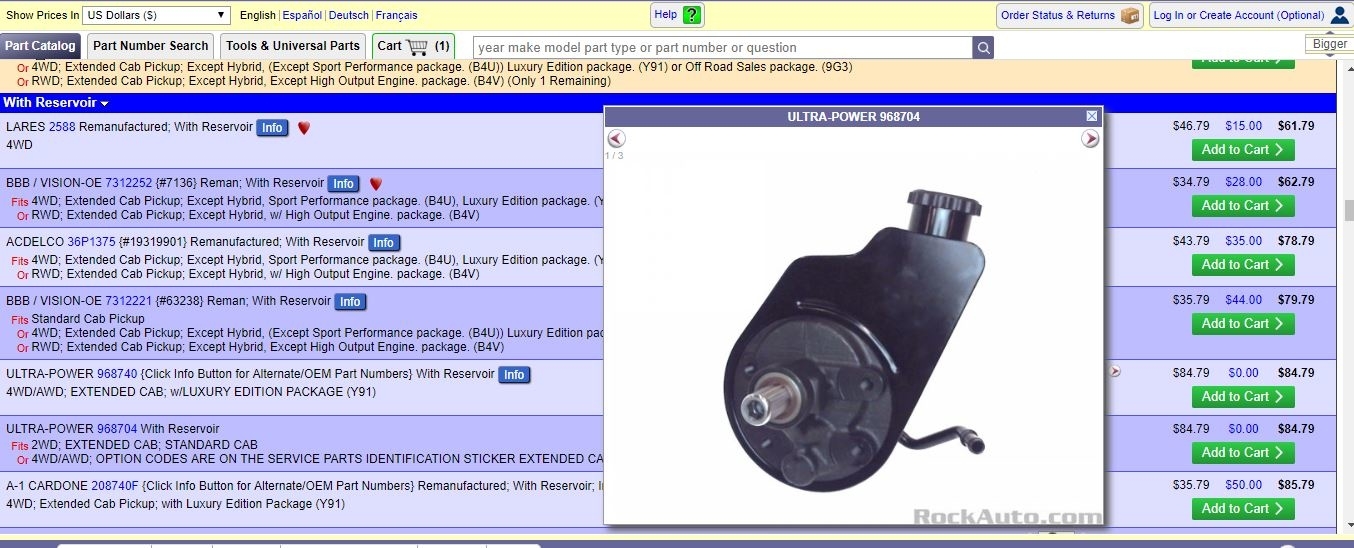This screenshot has width=1354, height=548.
Task: Open the Show Prices In currency dropdown
Action: click(156, 15)
